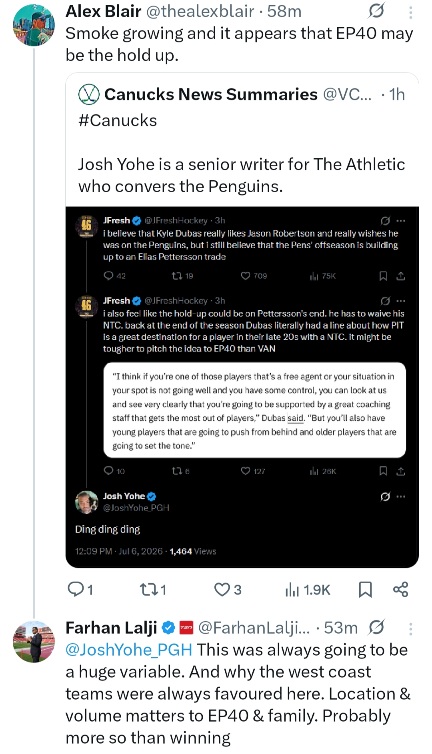The width and height of the screenshot is (432, 754).
Task: Open Alex Blair's profile picture
Action: click(34, 25)
